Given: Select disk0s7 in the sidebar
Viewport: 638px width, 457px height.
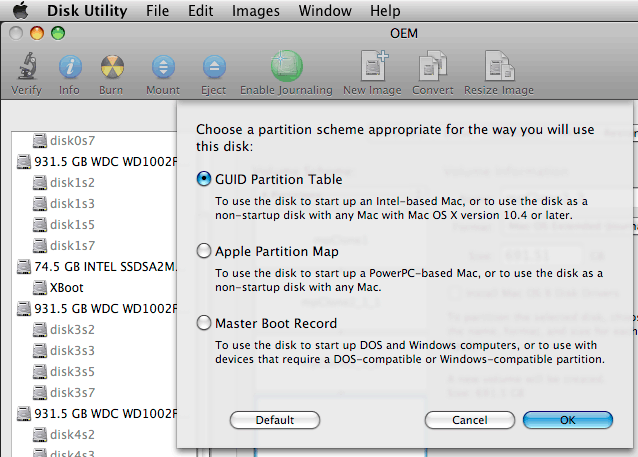Looking at the screenshot, I should point(64,140).
